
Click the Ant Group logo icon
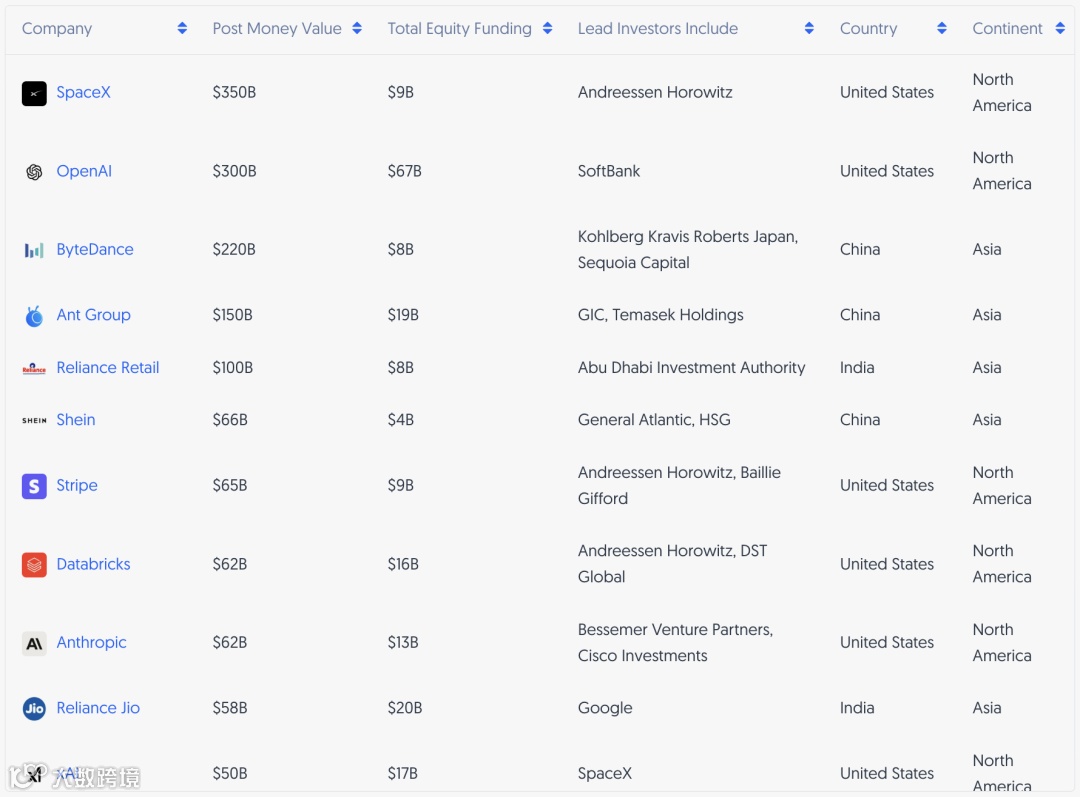(34, 316)
